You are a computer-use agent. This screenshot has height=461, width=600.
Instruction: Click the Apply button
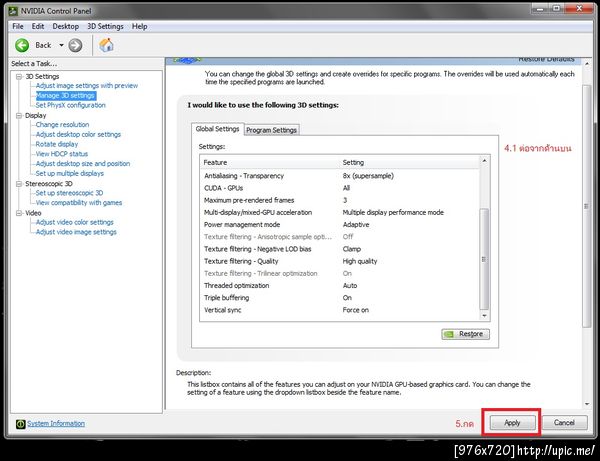pos(512,423)
